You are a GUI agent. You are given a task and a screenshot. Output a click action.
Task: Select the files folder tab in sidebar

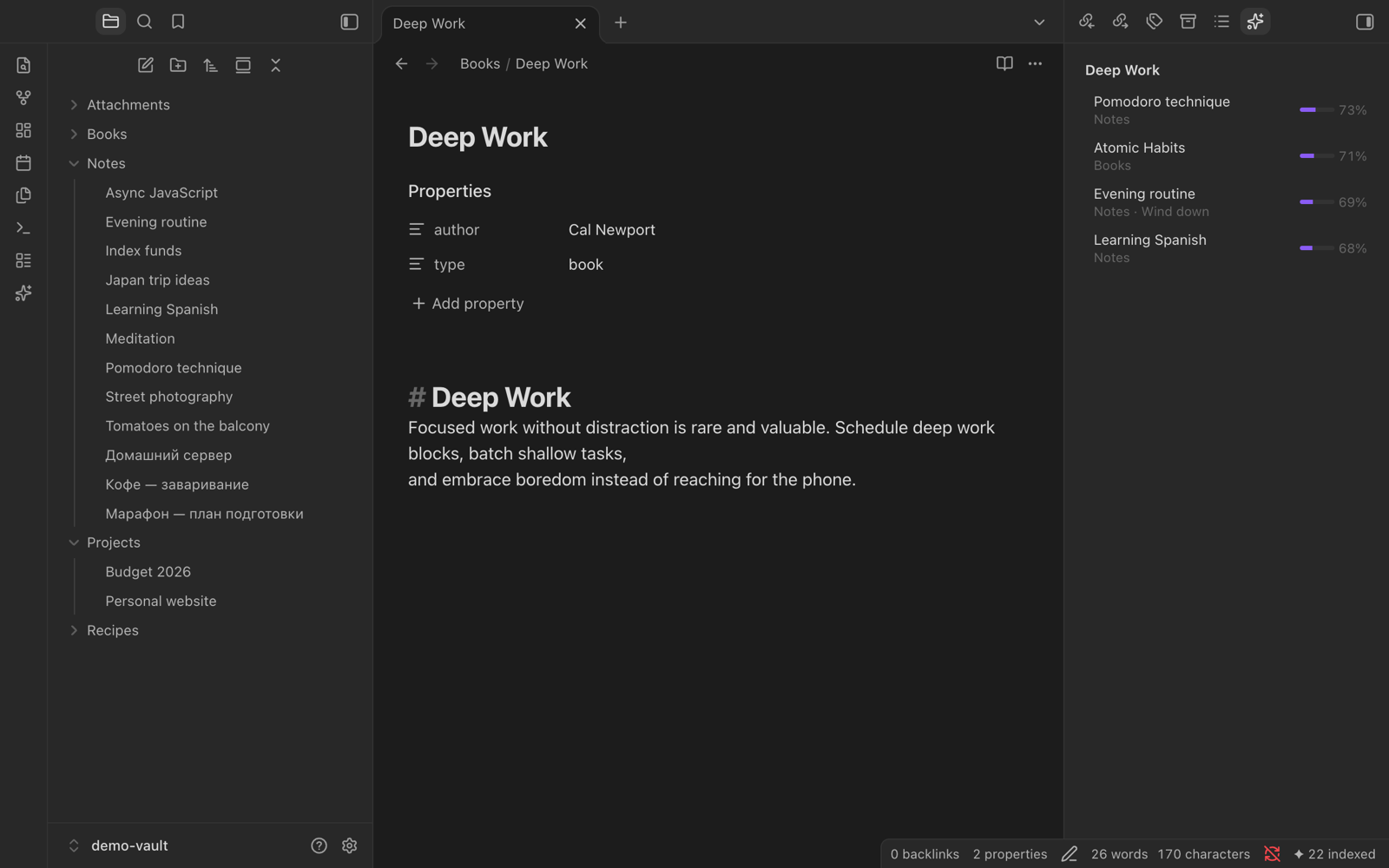(110, 22)
